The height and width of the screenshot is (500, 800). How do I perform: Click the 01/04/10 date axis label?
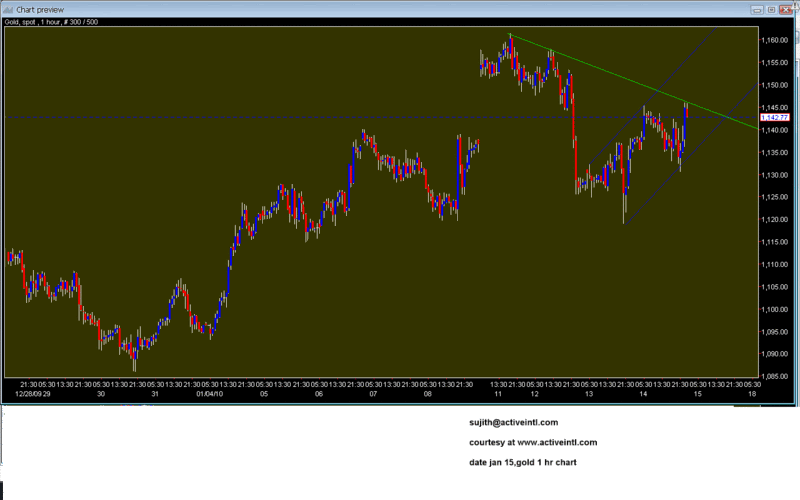point(209,393)
